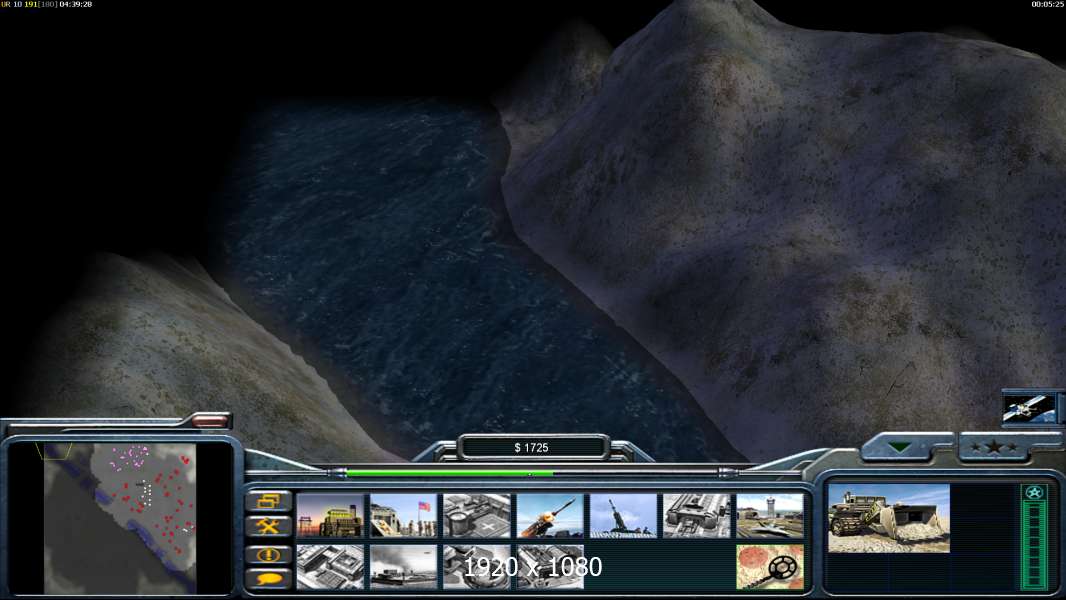Build the Patriot Missile defense
Viewport: 1066px width, 600px height.
[550, 516]
